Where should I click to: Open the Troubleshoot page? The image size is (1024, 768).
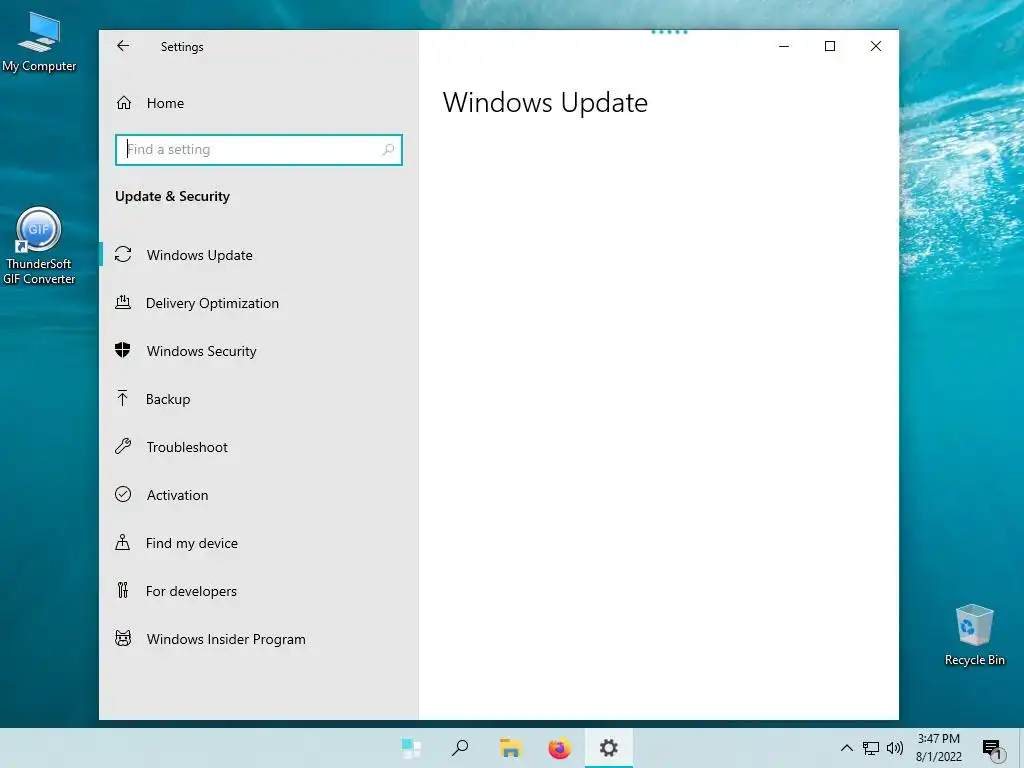[x=259, y=447]
